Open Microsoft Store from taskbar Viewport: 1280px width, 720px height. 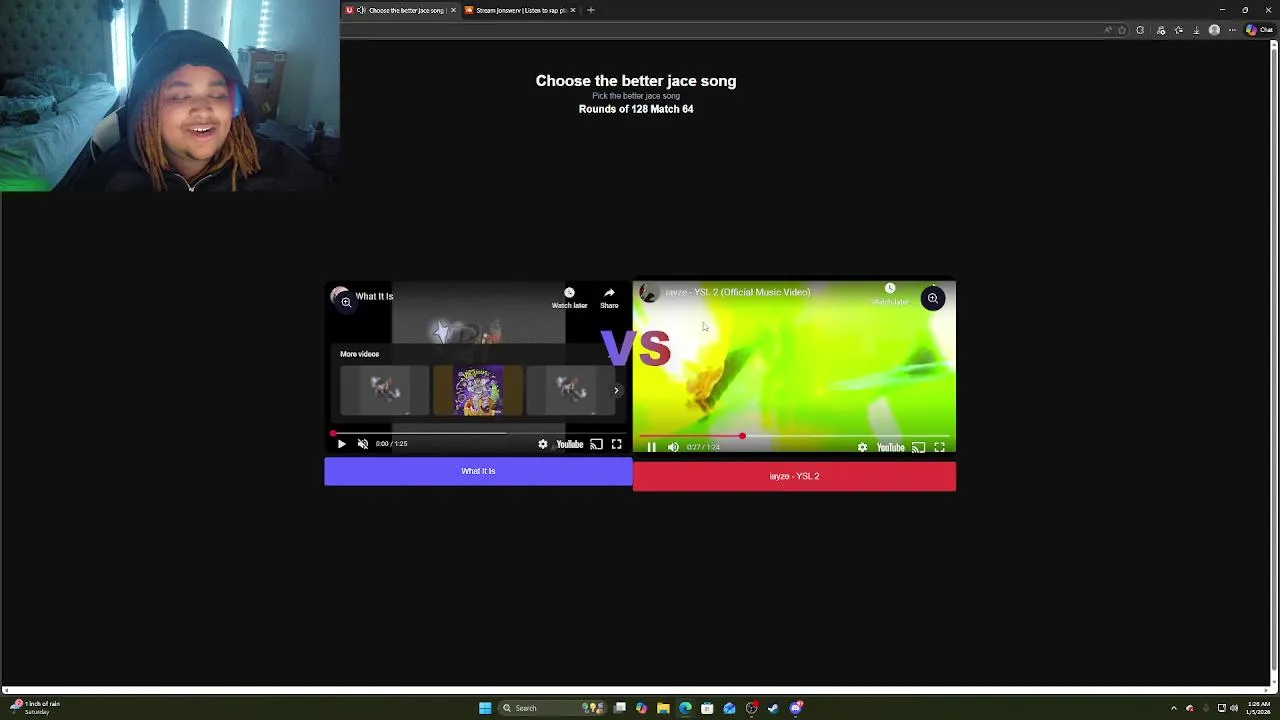point(707,708)
